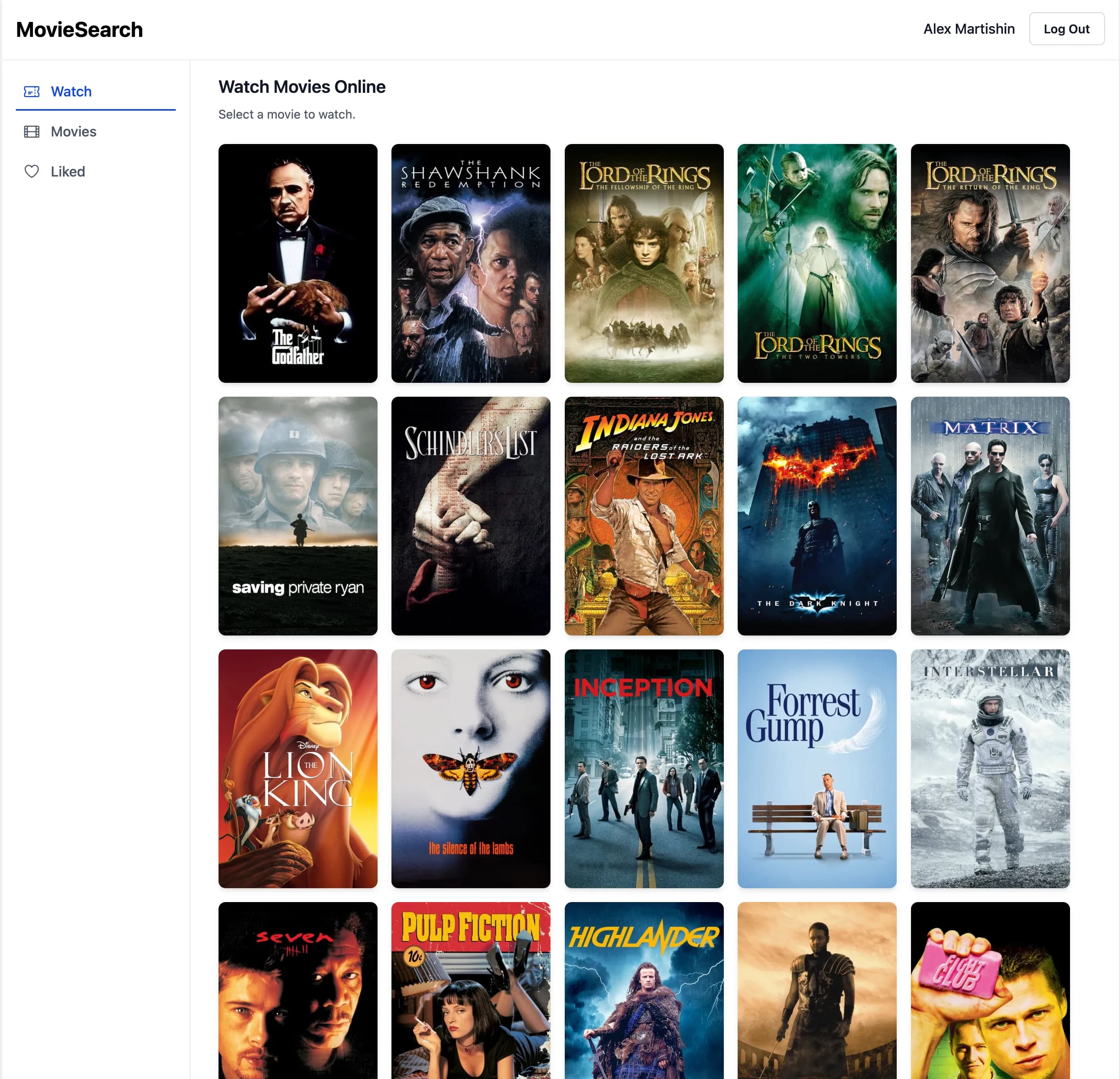Select The Godfather poster

(298, 263)
